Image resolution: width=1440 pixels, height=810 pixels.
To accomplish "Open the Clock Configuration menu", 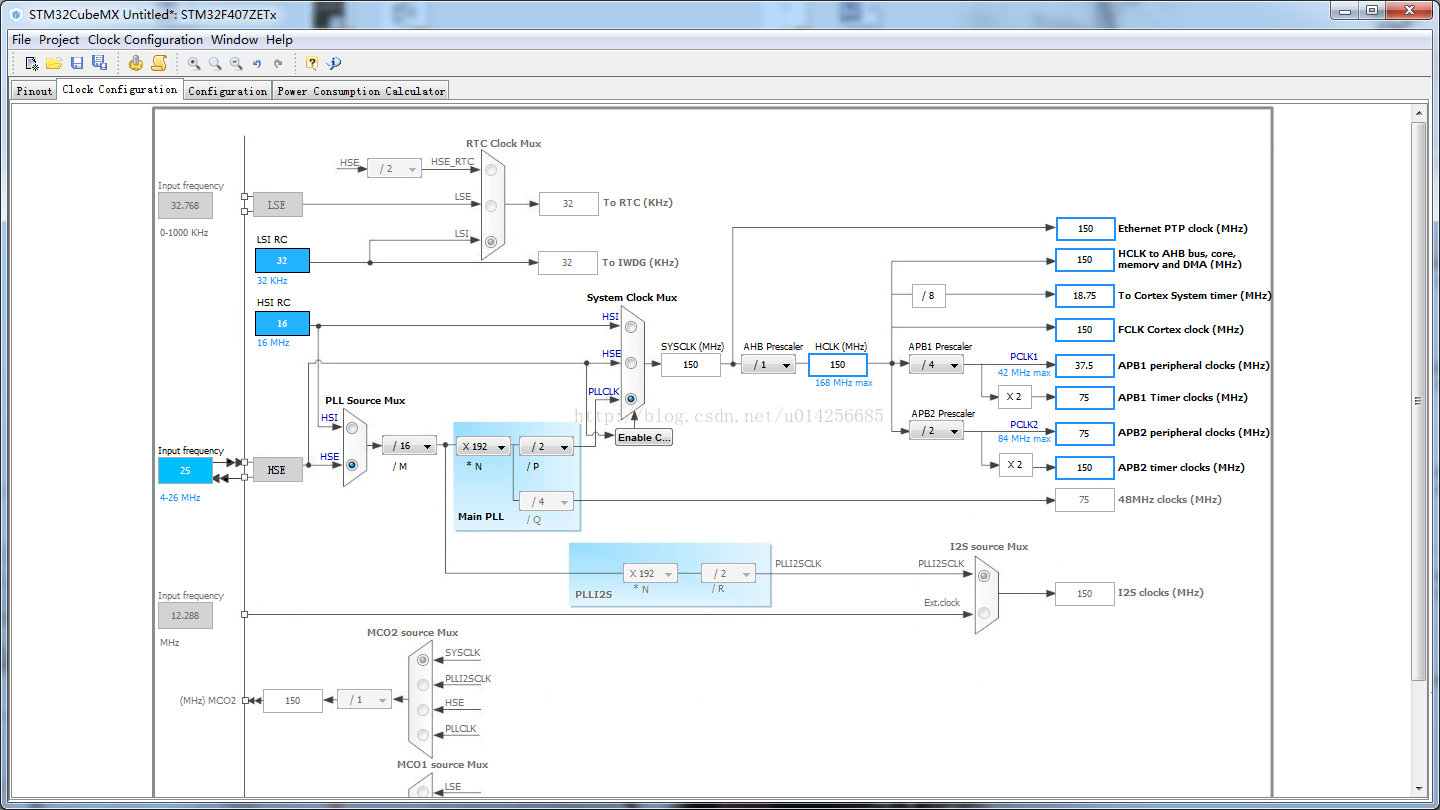I will click(145, 40).
